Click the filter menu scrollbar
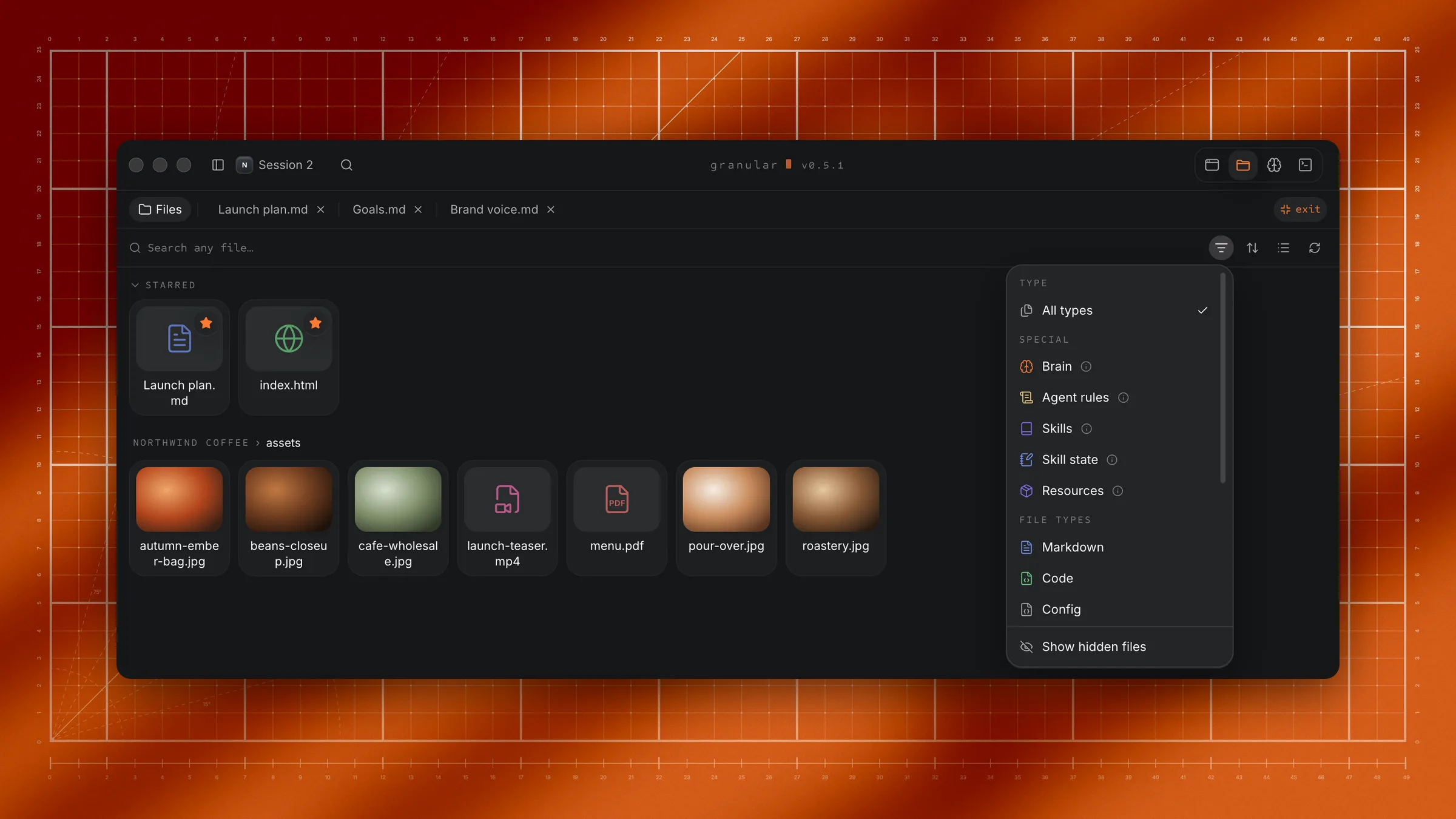This screenshot has height=819, width=1456. point(1222,377)
